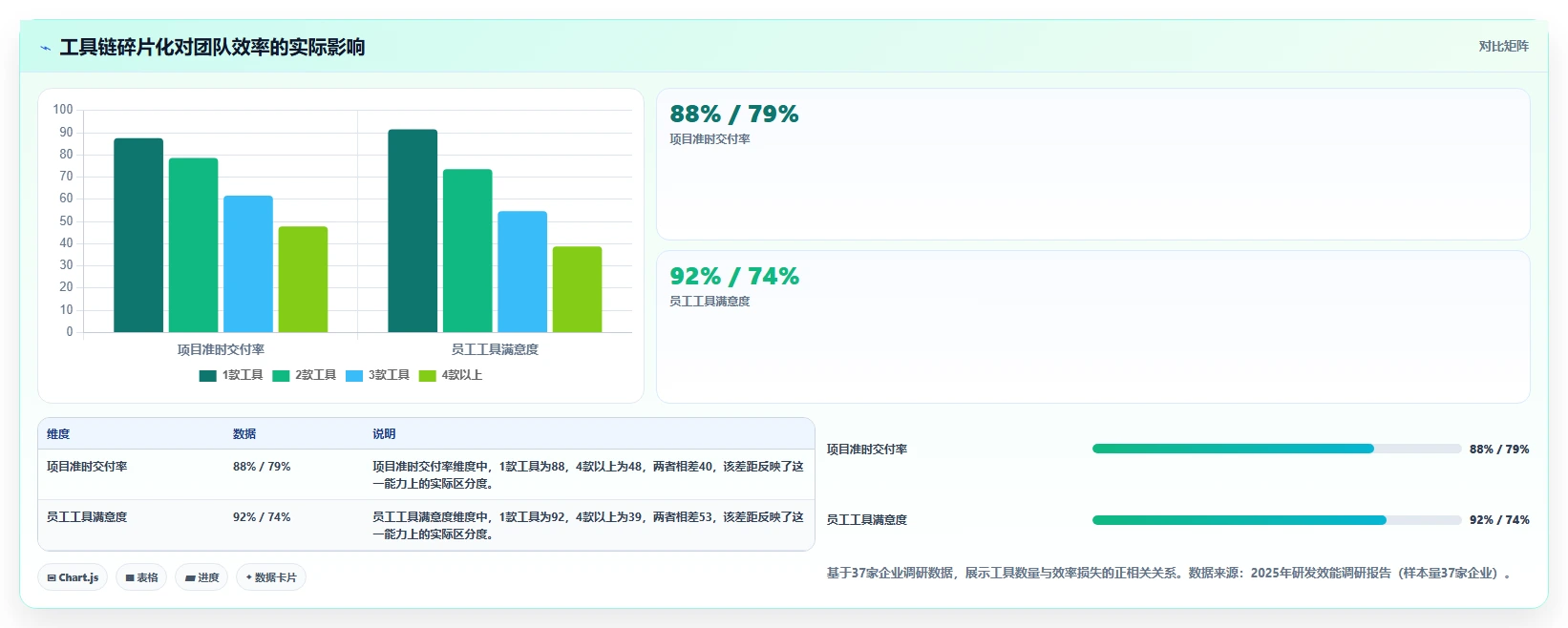1568x628 pixels.
Task: Click the lime 4款以上 bar for 员工工具满意度
Action: (x=578, y=289)
